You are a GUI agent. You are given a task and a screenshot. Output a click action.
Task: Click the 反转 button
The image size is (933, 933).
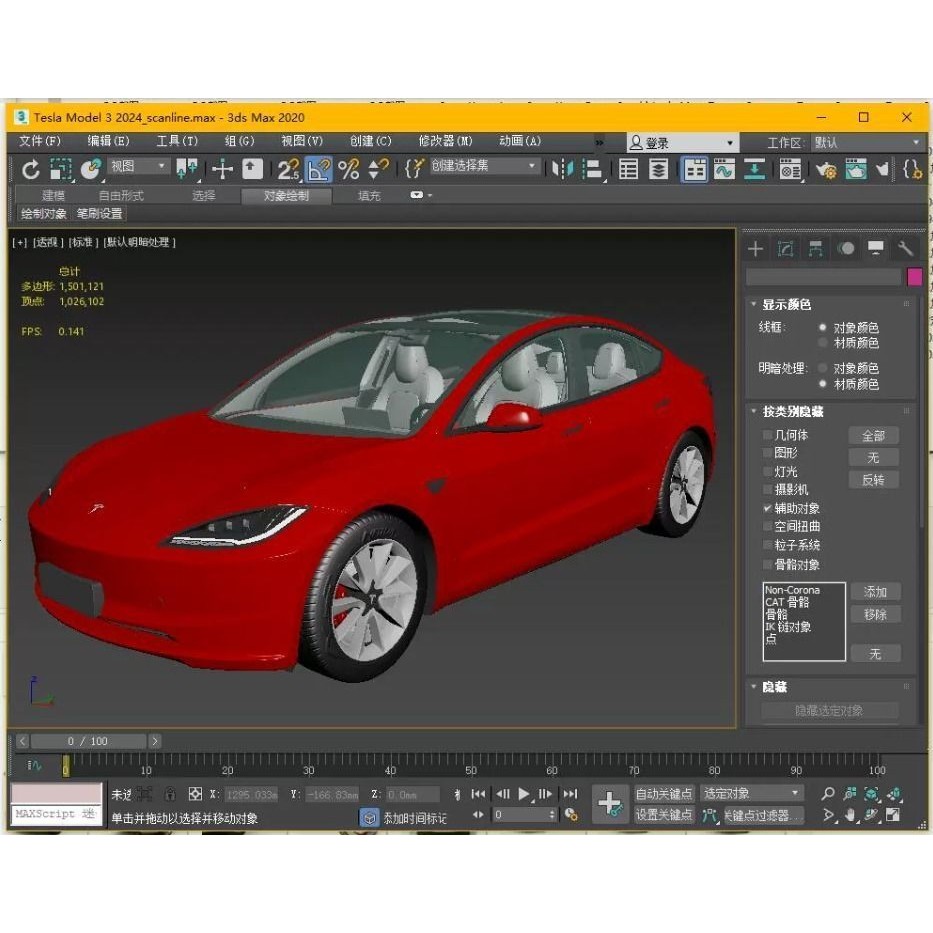873,480
